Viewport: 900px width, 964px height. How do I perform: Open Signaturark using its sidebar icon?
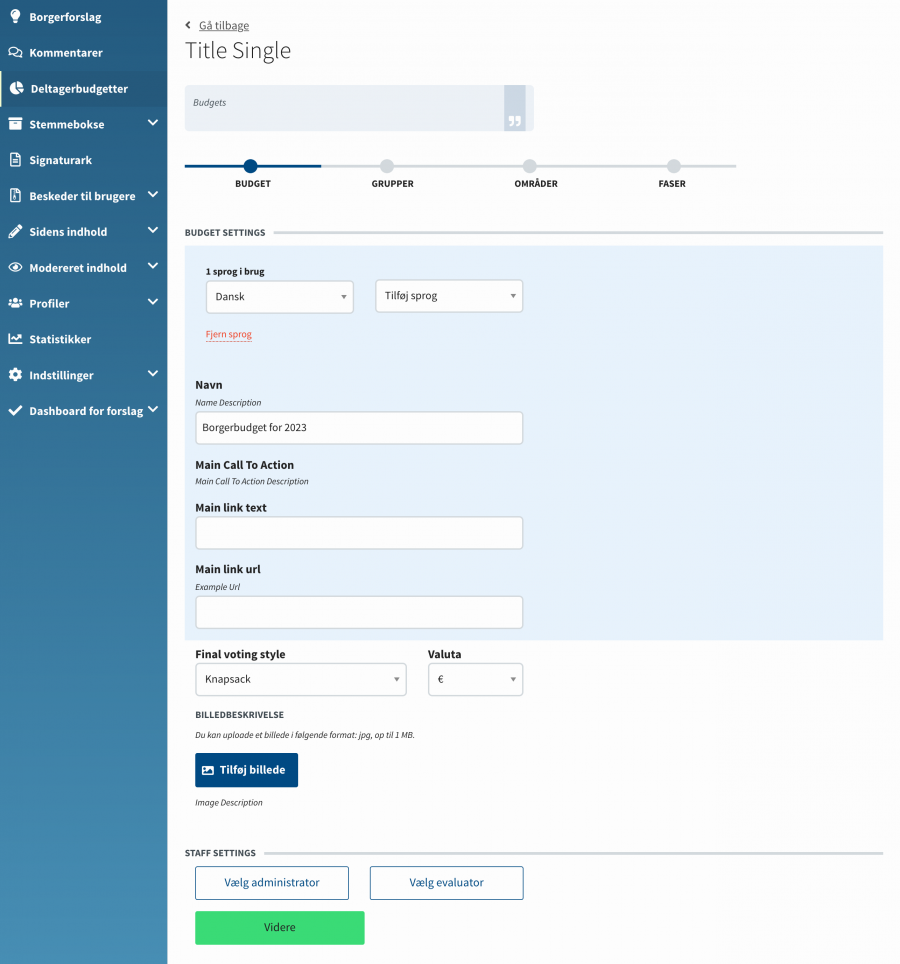pyautogui.click(x=14, y=159)
